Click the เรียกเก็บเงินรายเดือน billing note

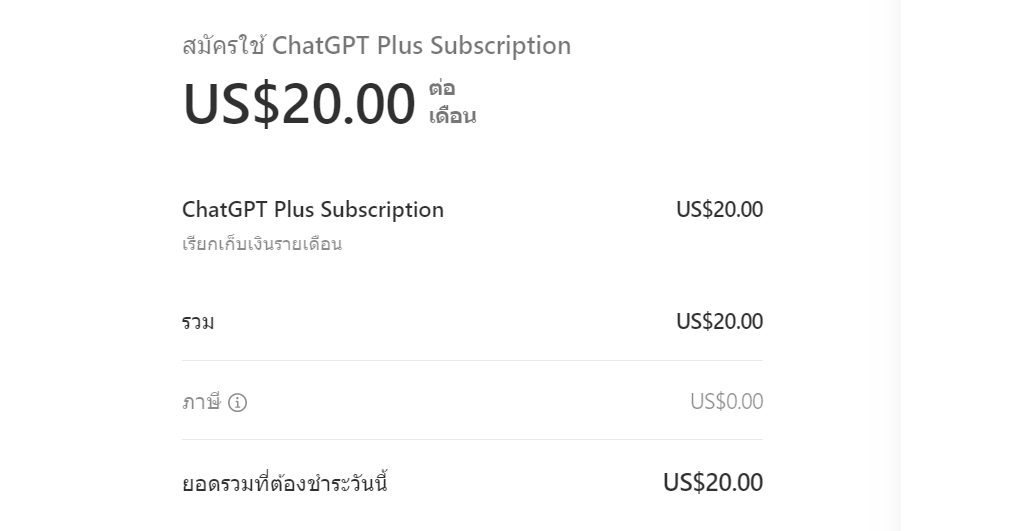pos(262,244)
